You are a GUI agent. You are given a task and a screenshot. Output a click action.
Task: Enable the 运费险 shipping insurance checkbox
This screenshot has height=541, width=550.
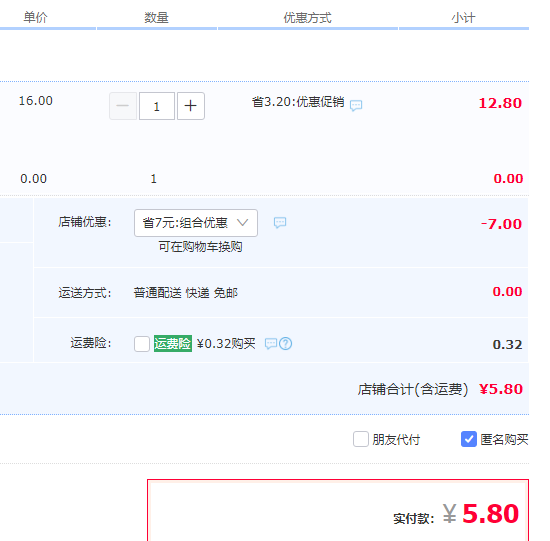142,343
